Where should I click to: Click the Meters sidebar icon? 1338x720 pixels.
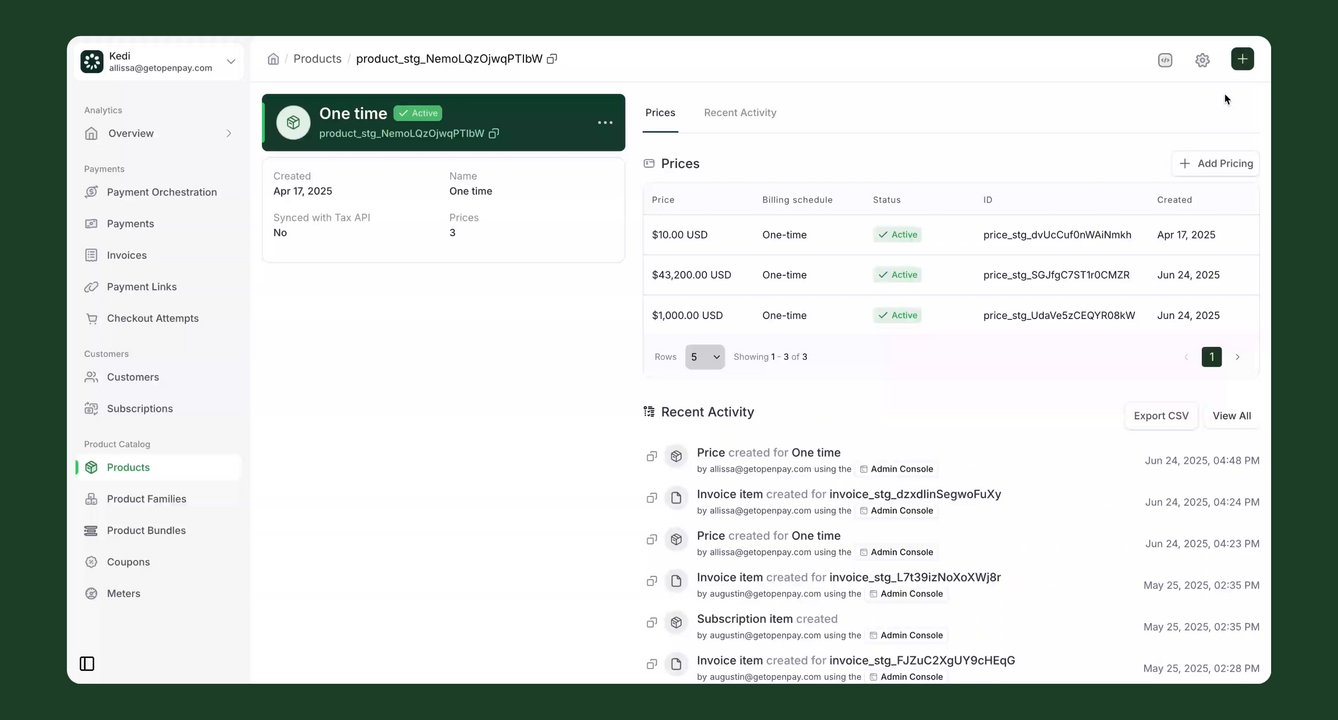[91, 594]
